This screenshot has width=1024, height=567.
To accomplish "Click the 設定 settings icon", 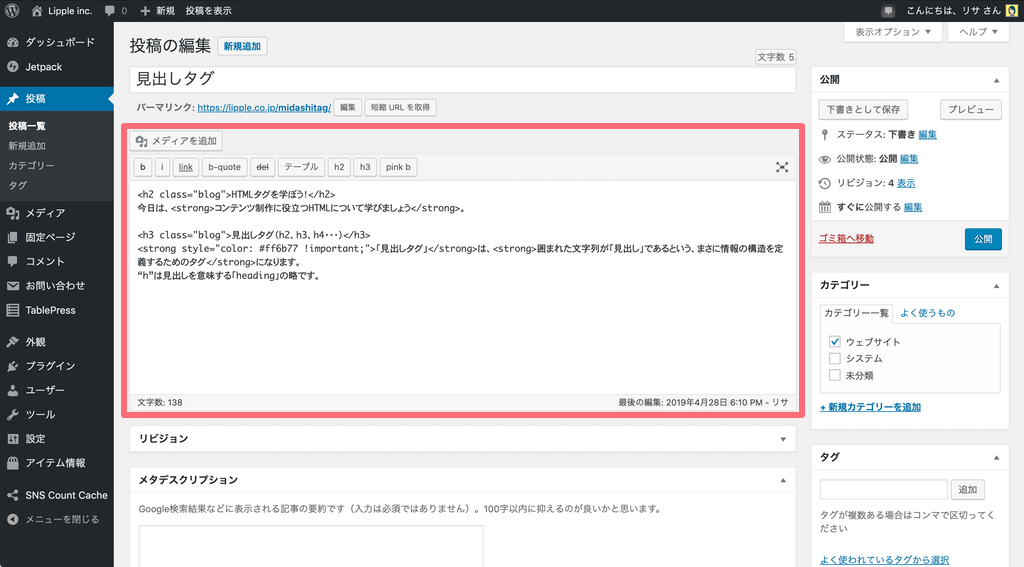I will 12,438.
